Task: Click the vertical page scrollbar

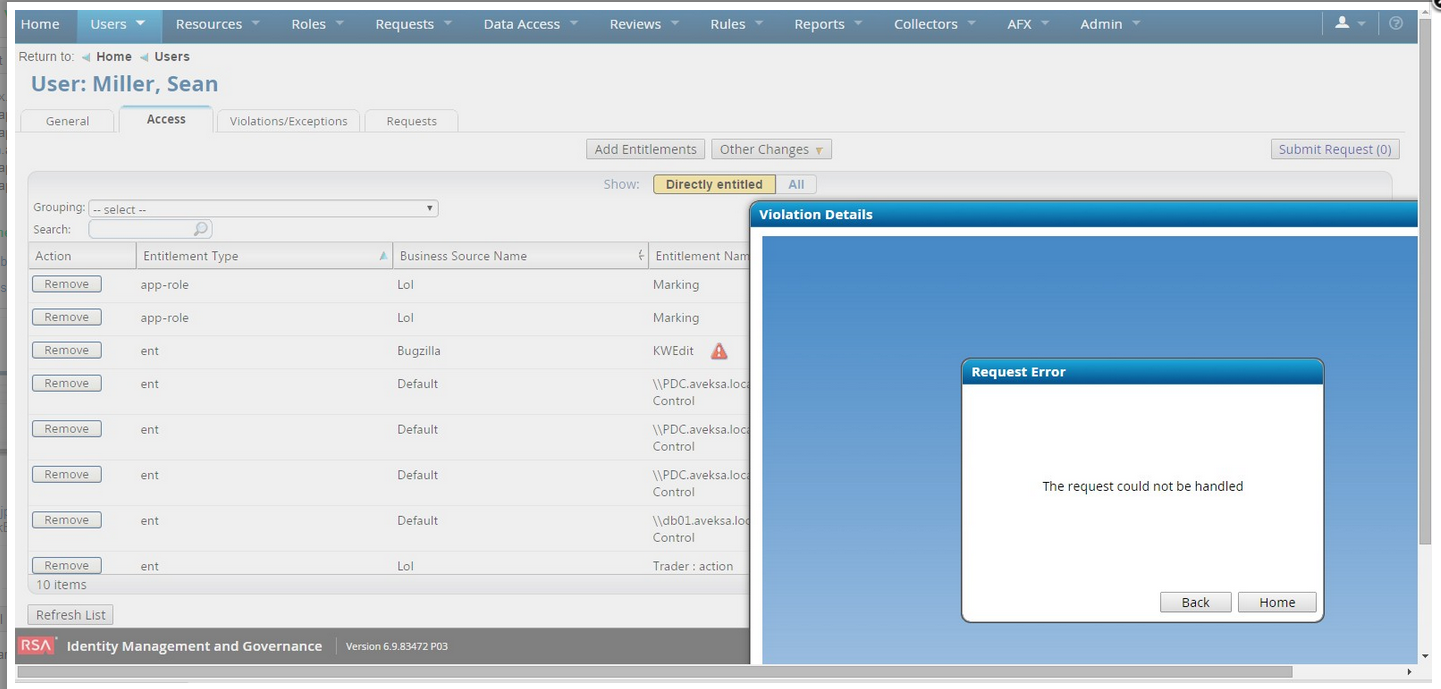Action: tap(1425, 280)
